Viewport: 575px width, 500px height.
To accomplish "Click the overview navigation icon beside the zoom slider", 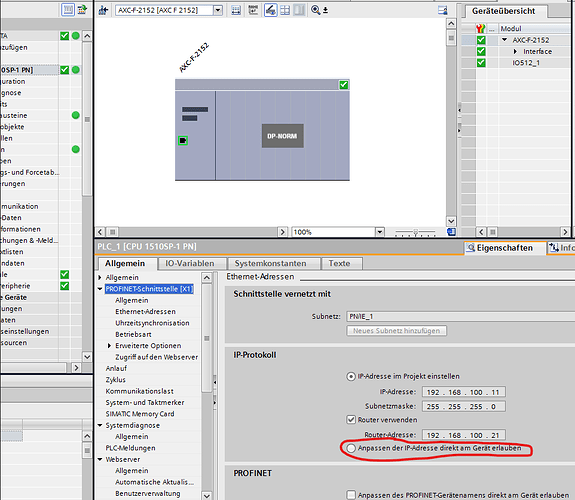I will coord(451,232).
